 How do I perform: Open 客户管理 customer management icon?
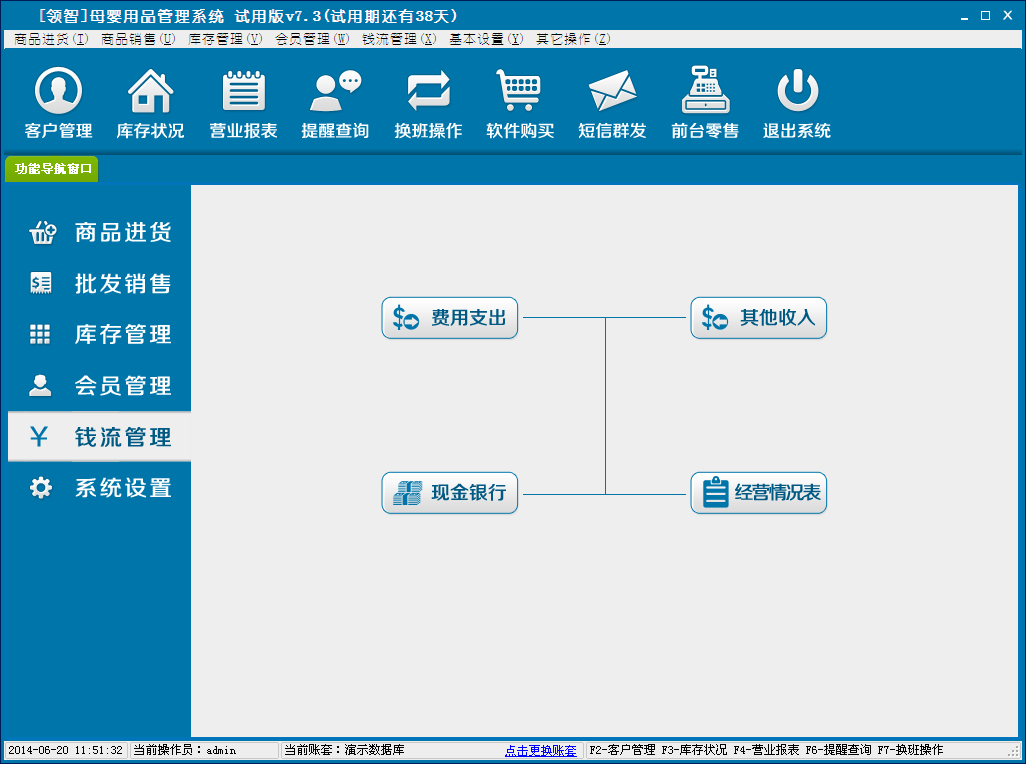[58, 92]
